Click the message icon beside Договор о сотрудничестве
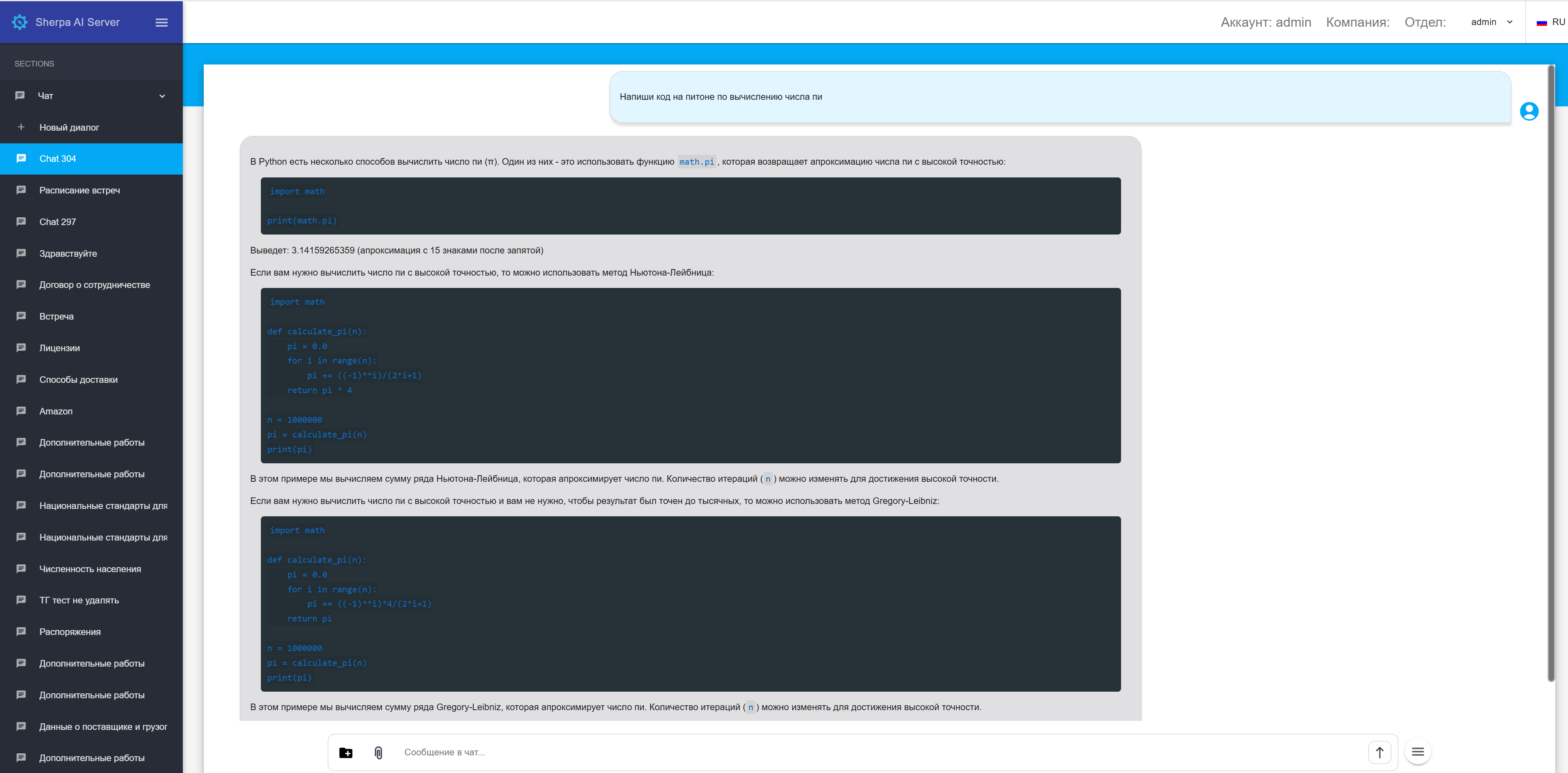 click(x=21, y=284)
